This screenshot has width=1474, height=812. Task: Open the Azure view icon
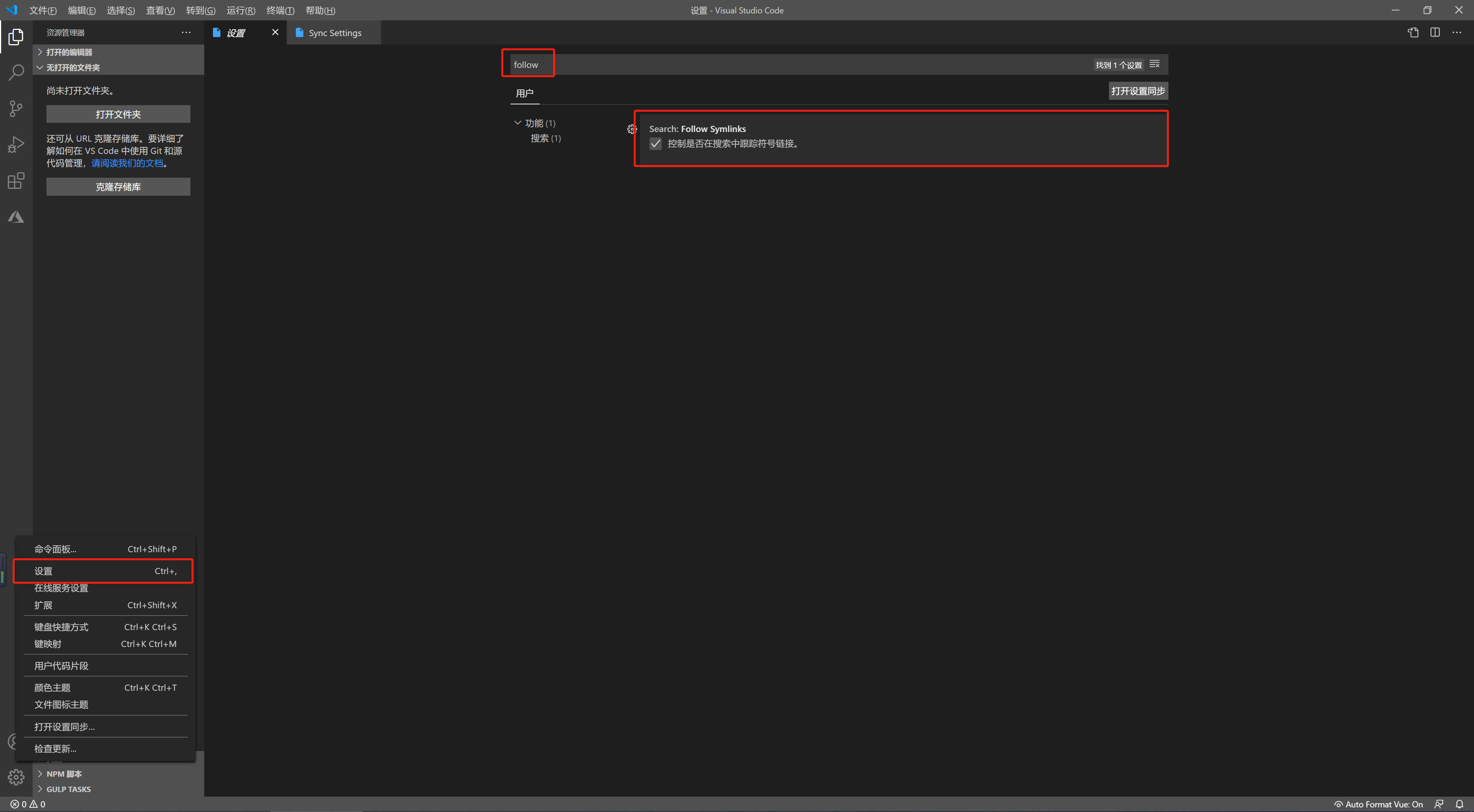pyautogui.click(x=16, y=217)
